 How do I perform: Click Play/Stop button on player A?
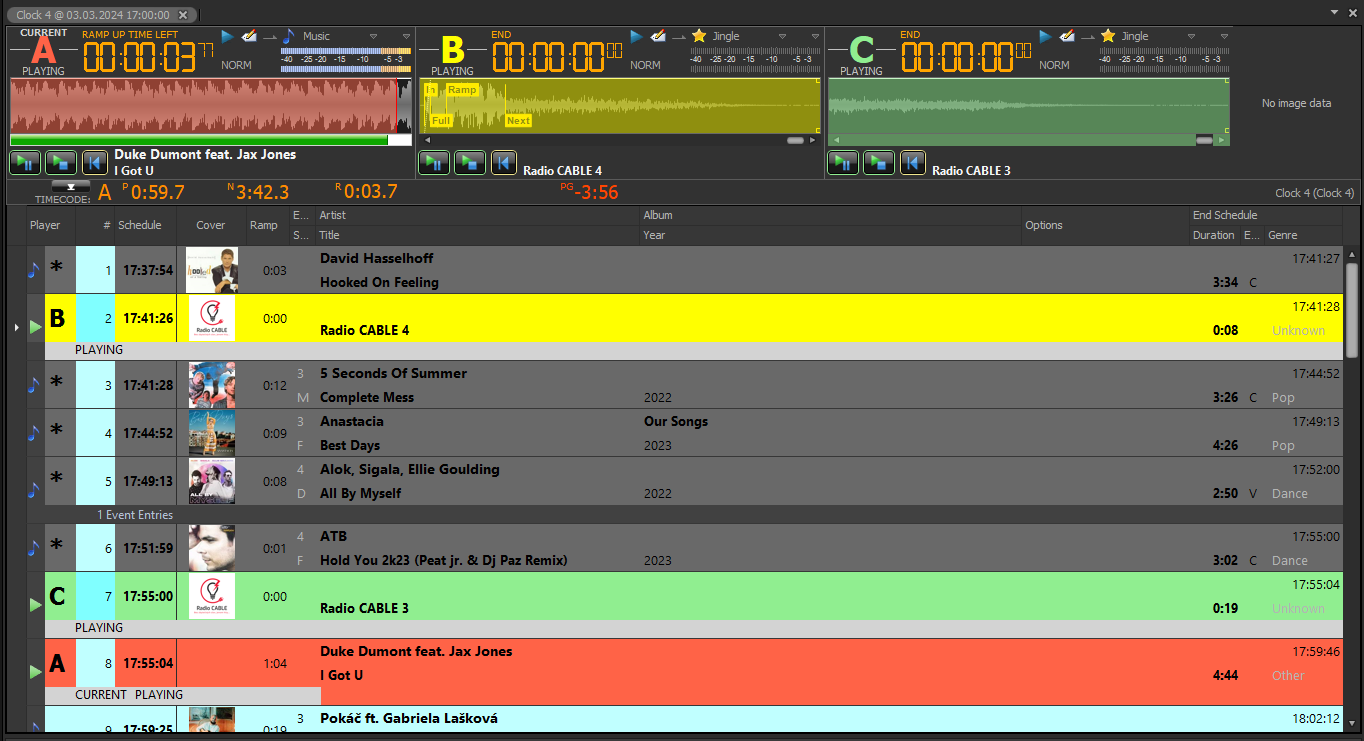pyautogui.click(x=60, y=163)
